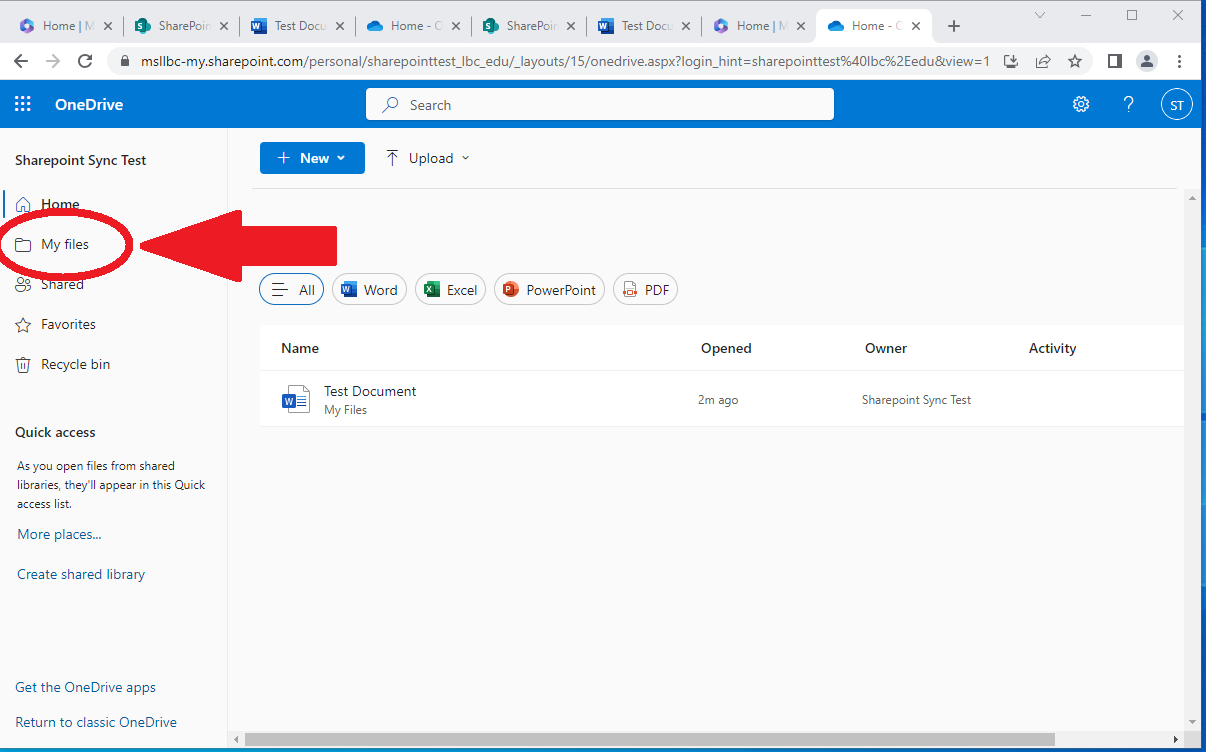The height and width of the screenshot is (752, 1206).
Task: Click the Recycle bin trash icon
Action: (x=23, y=365)
